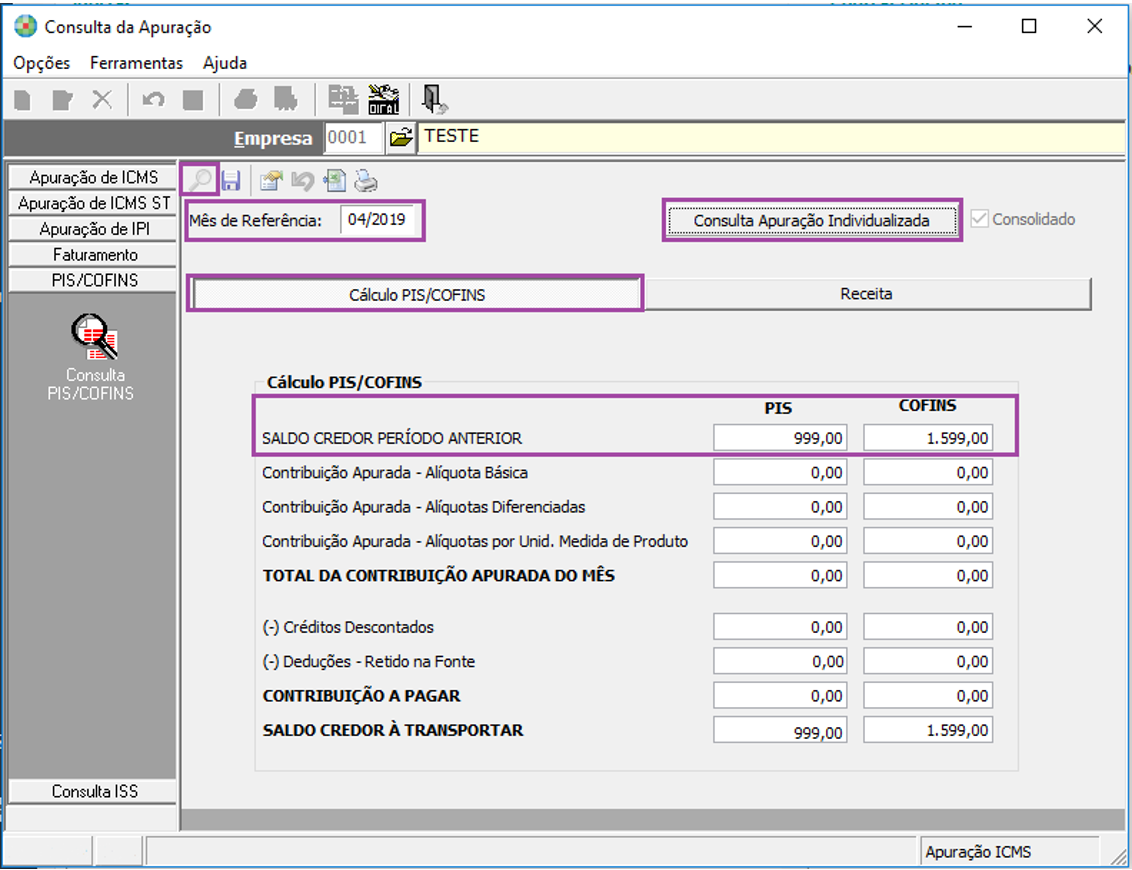Viewport: 1132px width, 870px height.
Task: Click the Excel export icon
Action: point(334,181)
